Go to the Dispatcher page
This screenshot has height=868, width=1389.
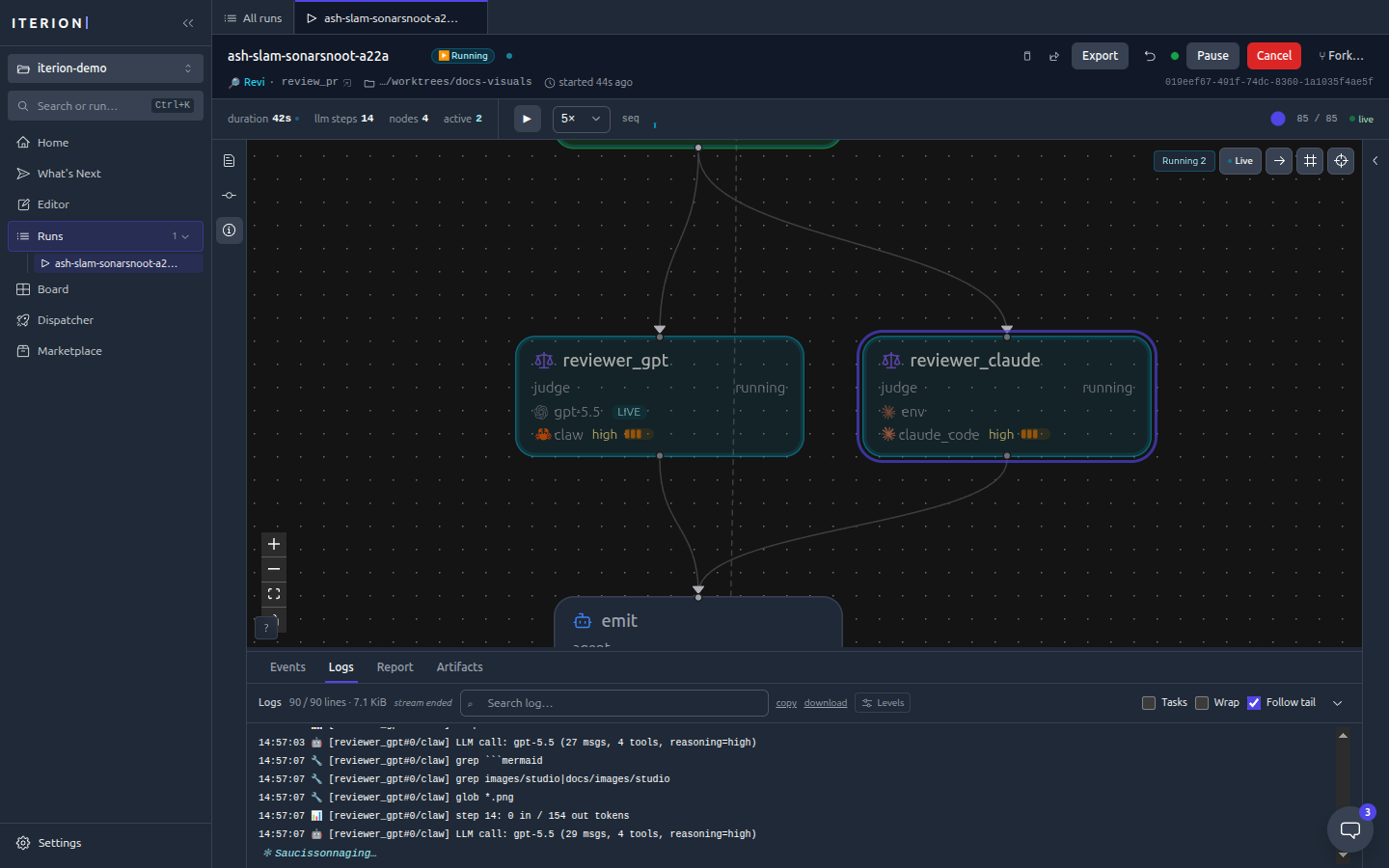click(106, 320)
